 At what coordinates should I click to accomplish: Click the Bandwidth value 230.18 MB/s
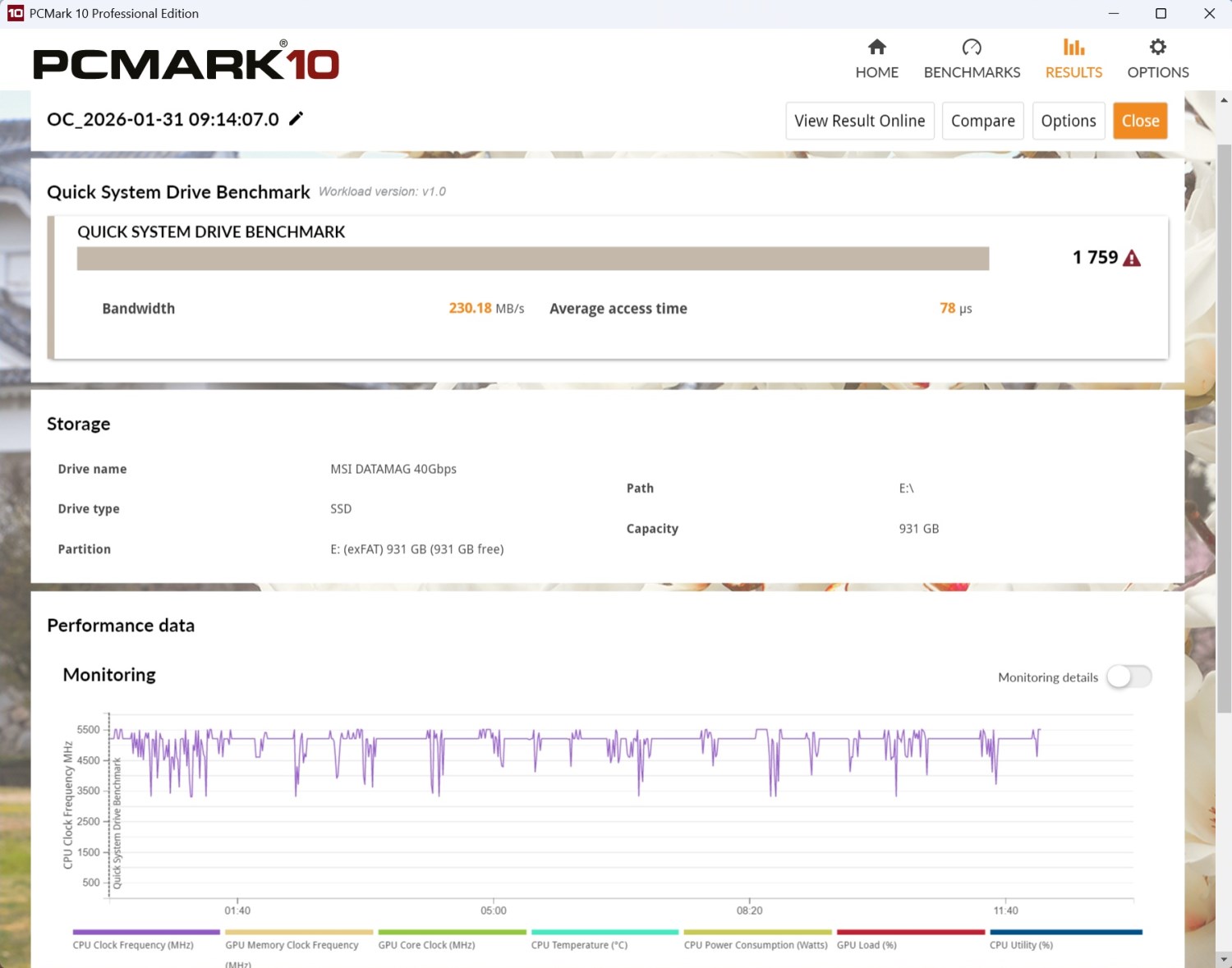pos(486,309)
